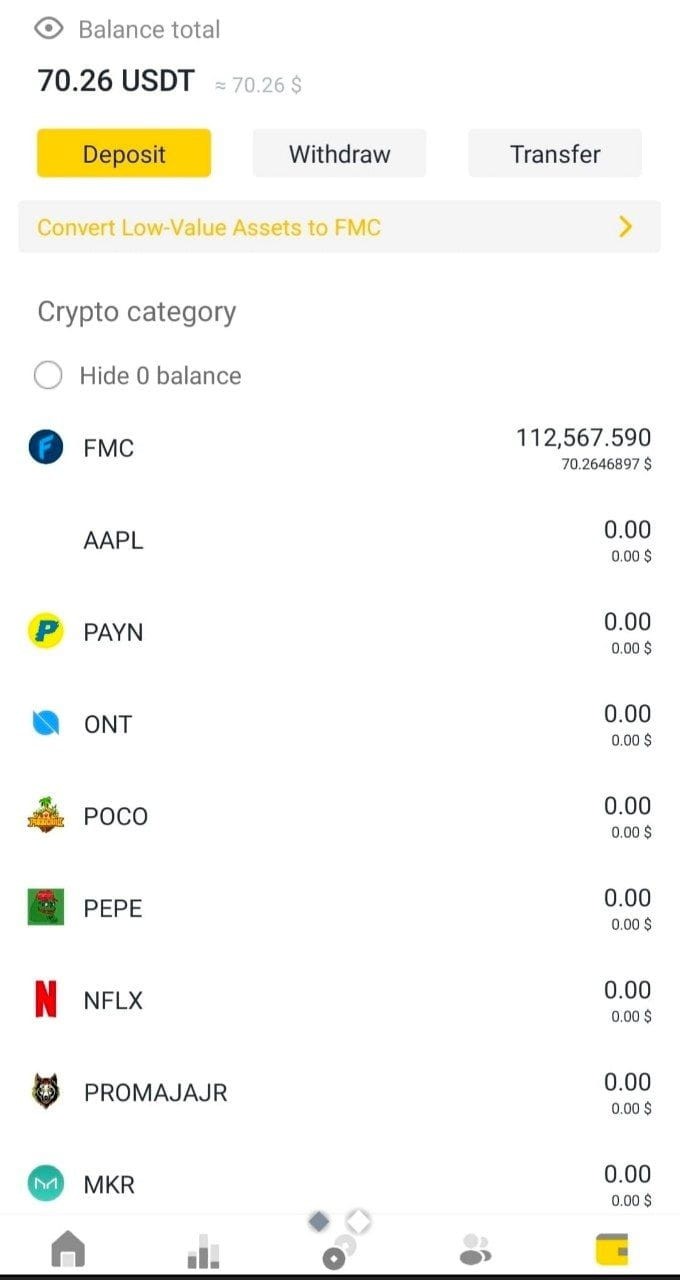Open the Home tab icon
Viewport: 680px width, 1280px height.
point(68,1249)
